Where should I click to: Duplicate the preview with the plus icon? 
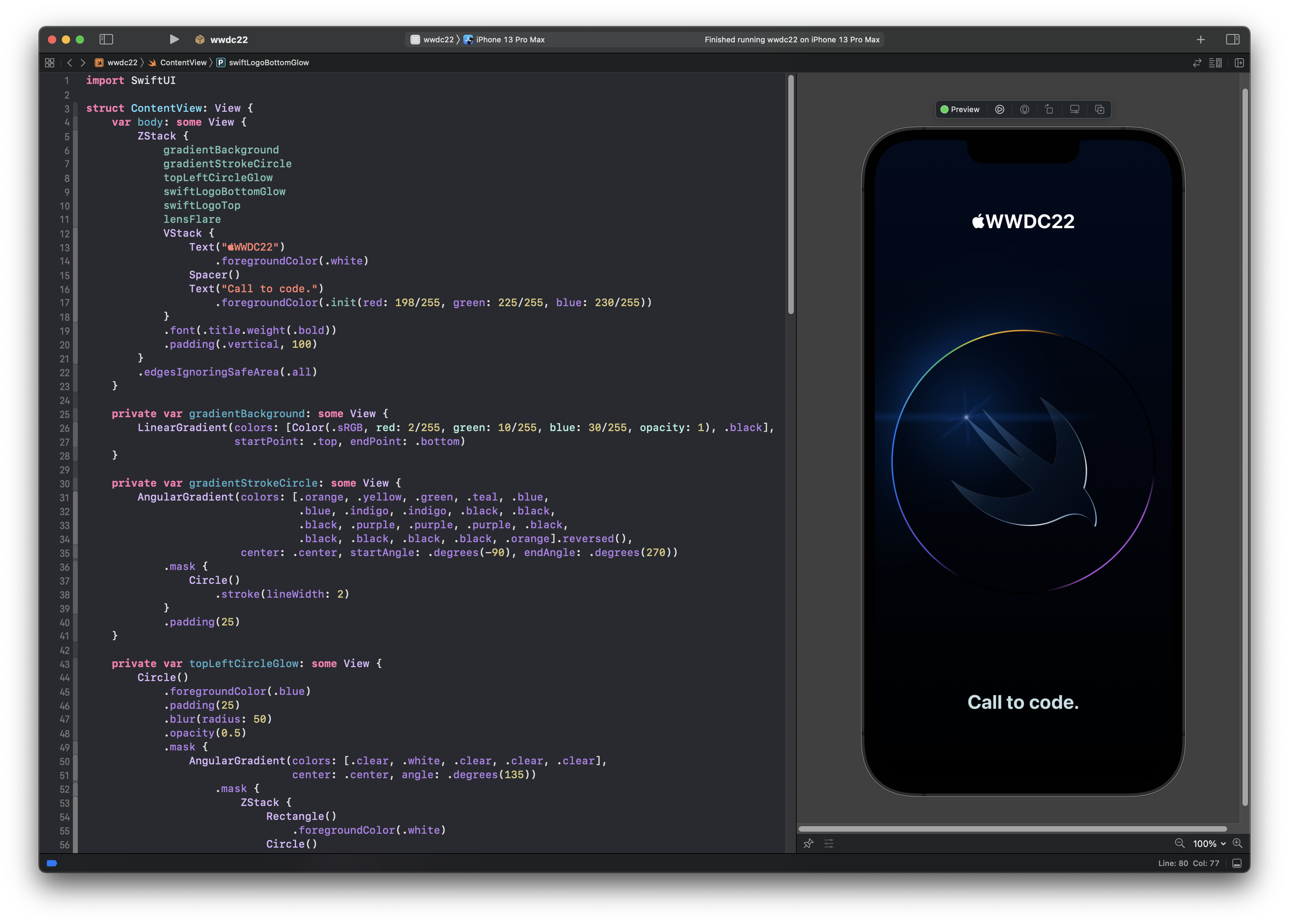pyautogui.click(x=1099, y=109)
